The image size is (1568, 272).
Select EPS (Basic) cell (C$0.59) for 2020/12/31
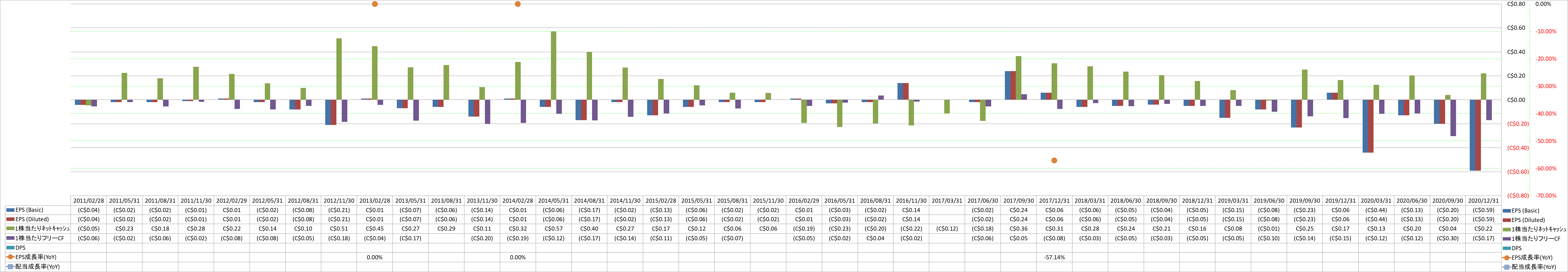[1483, 210]
